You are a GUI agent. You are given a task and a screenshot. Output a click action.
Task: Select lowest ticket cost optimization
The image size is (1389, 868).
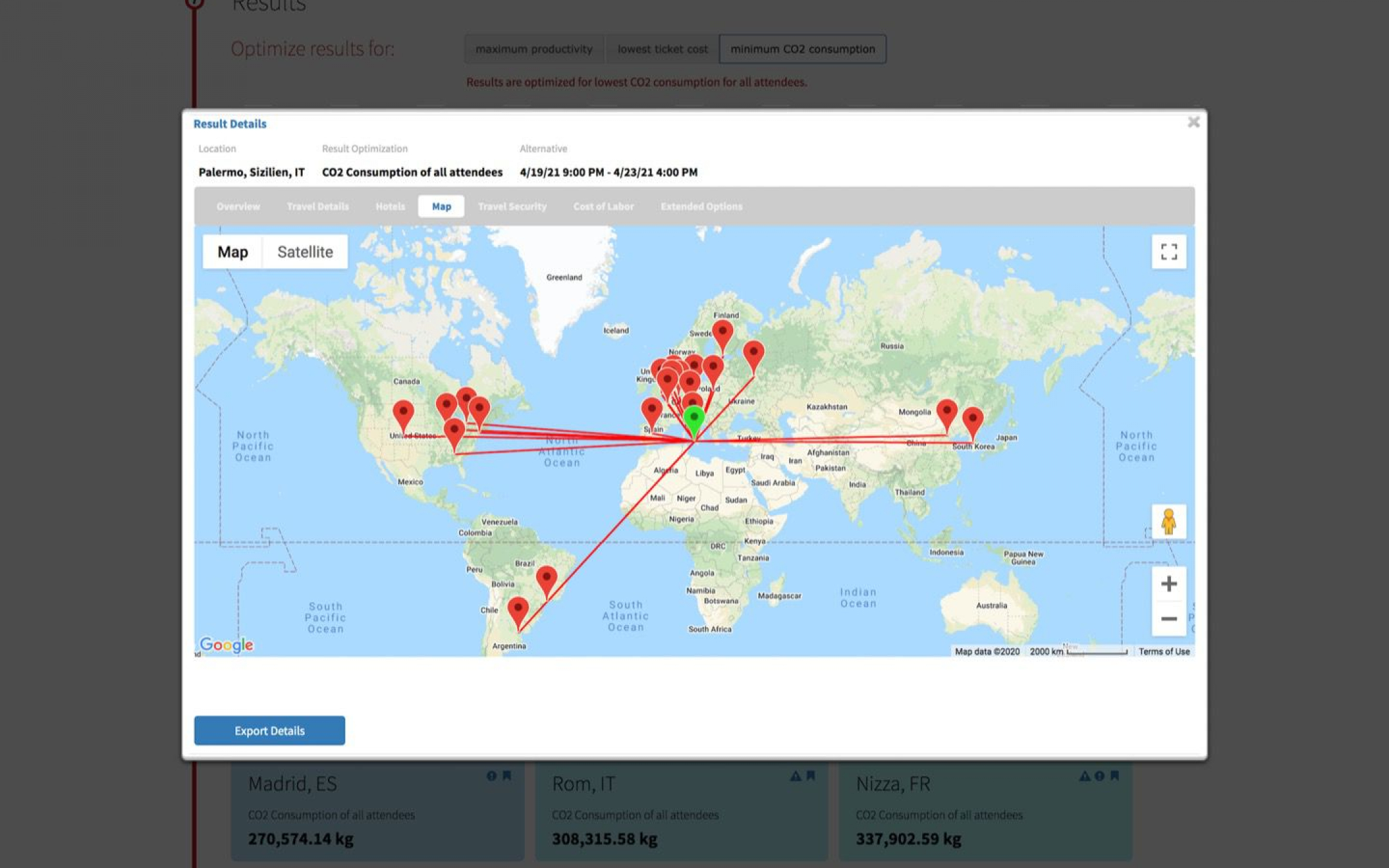[x=662, y=49]
